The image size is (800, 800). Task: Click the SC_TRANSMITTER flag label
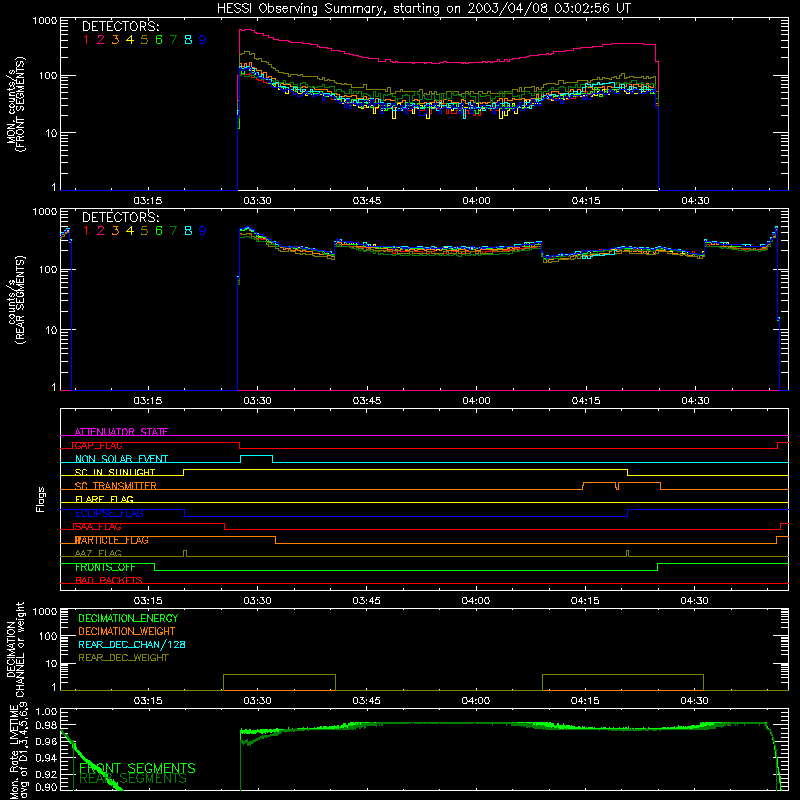point(115,486)
